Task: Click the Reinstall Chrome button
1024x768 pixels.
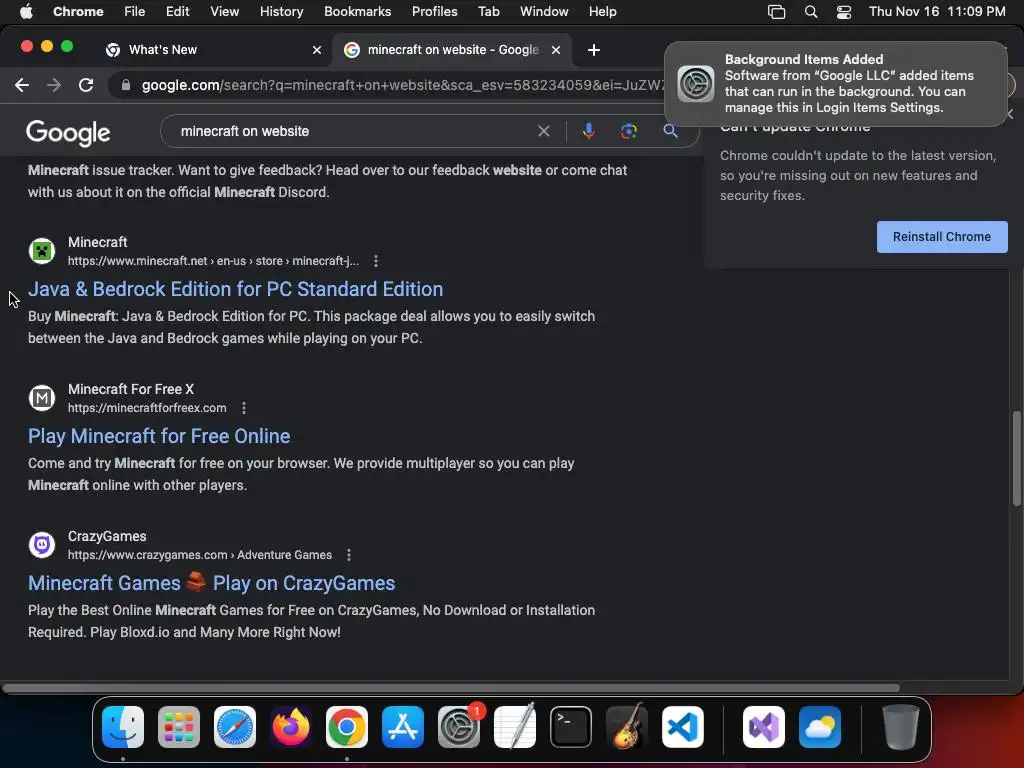Action: point(942,237)
